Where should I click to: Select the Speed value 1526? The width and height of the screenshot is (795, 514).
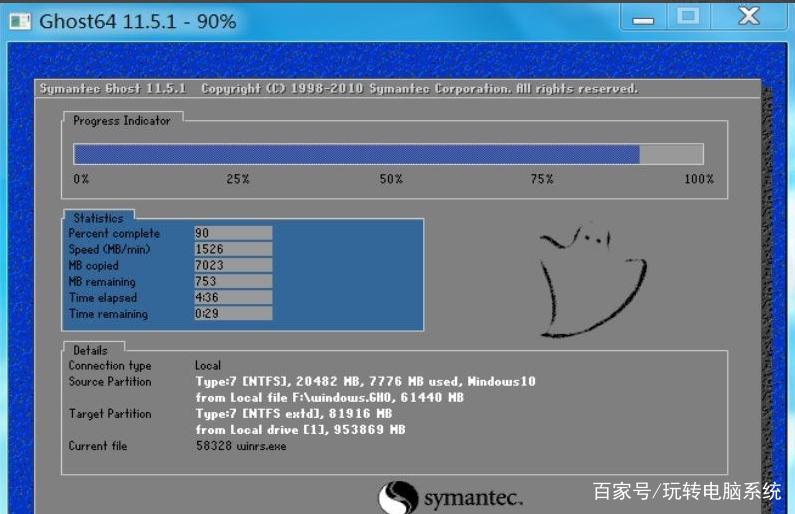[233, 249]
